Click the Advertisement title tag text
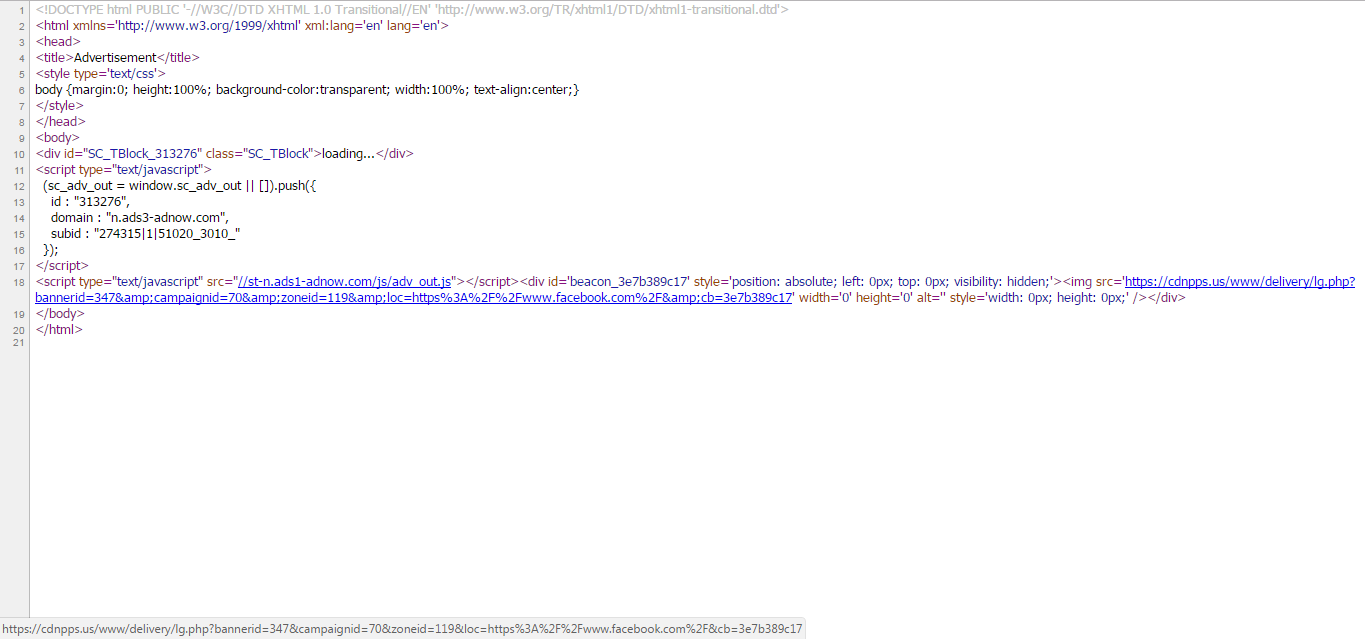Image resolution: width=1371 pixels, height=639 pixels. pyautogui.click(x=117, y=58)
